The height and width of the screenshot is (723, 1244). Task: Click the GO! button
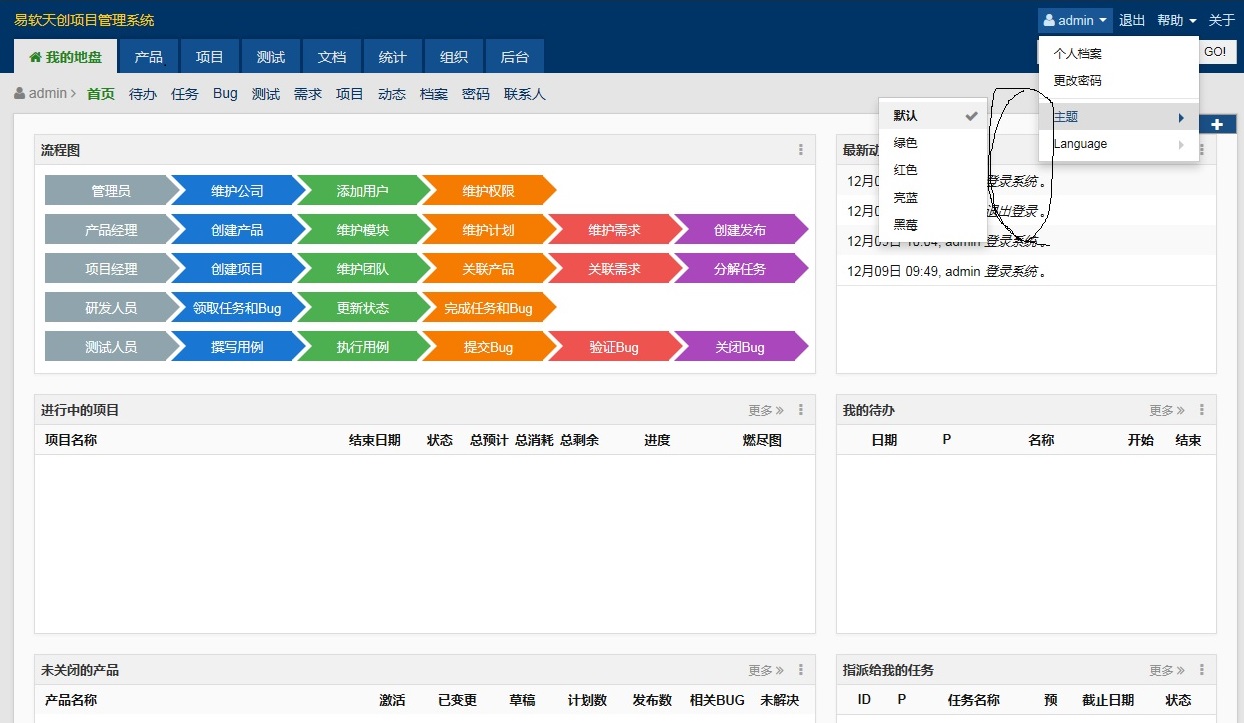(1215, 52)
